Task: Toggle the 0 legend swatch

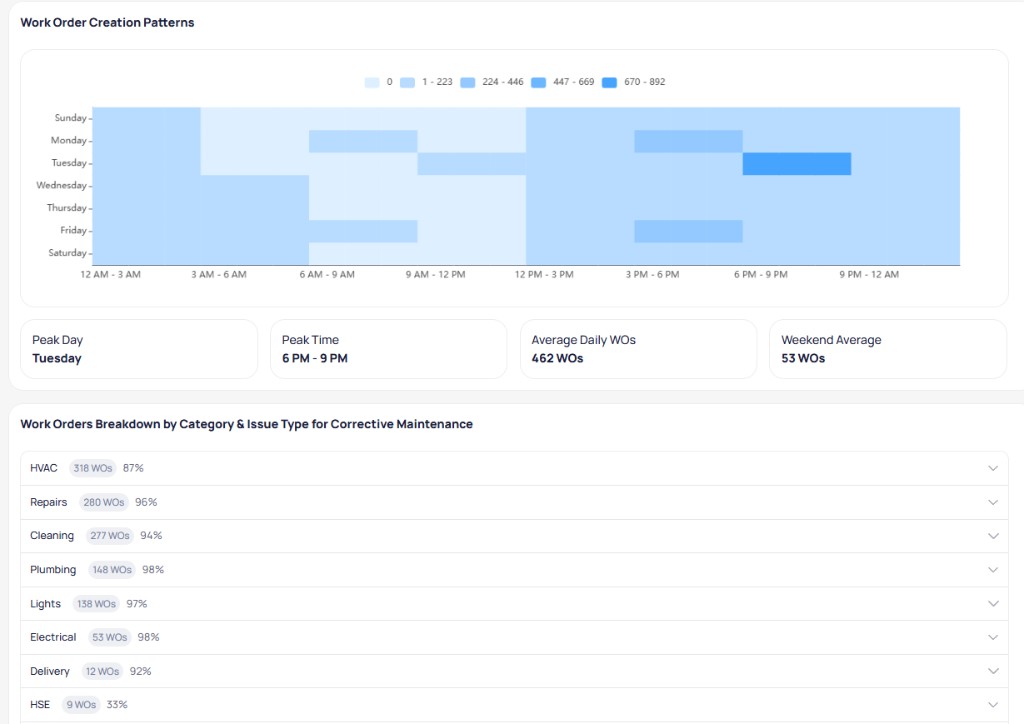Action: point(372,82)
